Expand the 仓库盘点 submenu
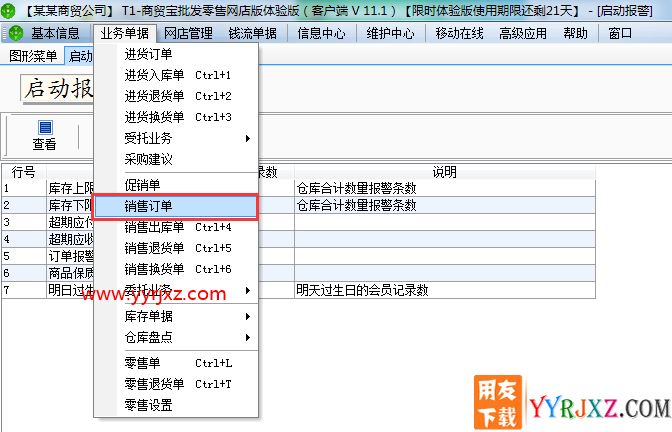The image size is (672, 432). (x=176, y=337)
